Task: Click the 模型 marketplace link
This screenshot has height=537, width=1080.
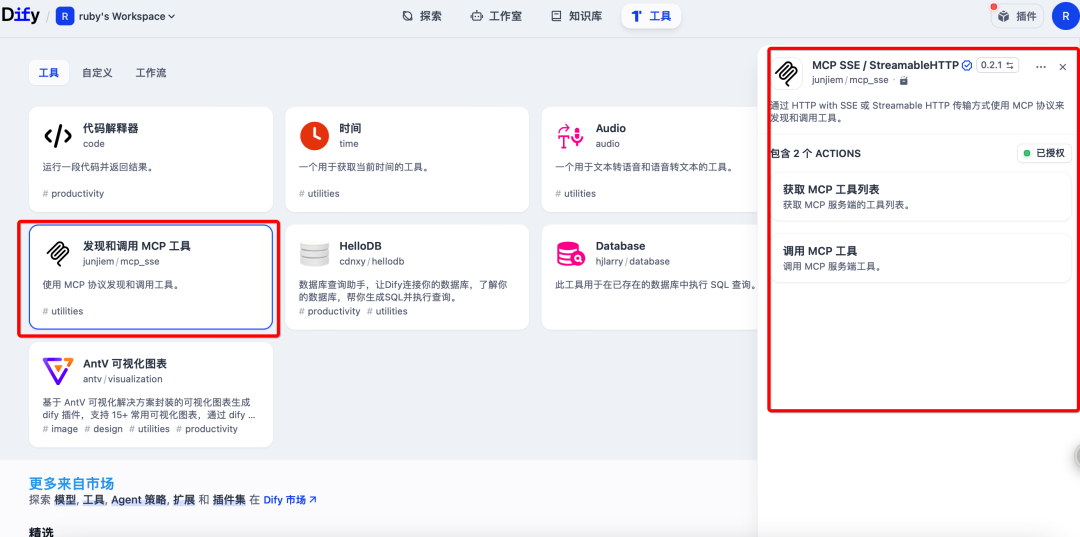Action: click(65, 500)
